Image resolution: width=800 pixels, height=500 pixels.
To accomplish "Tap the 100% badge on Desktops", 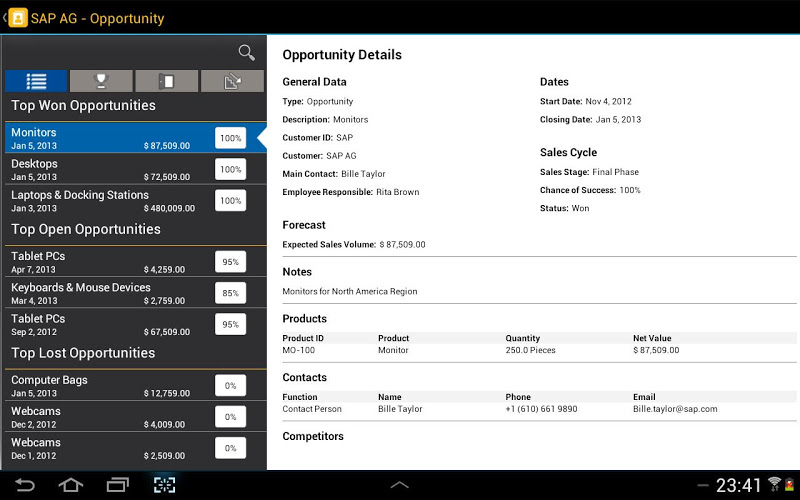I will click(230, 169).
